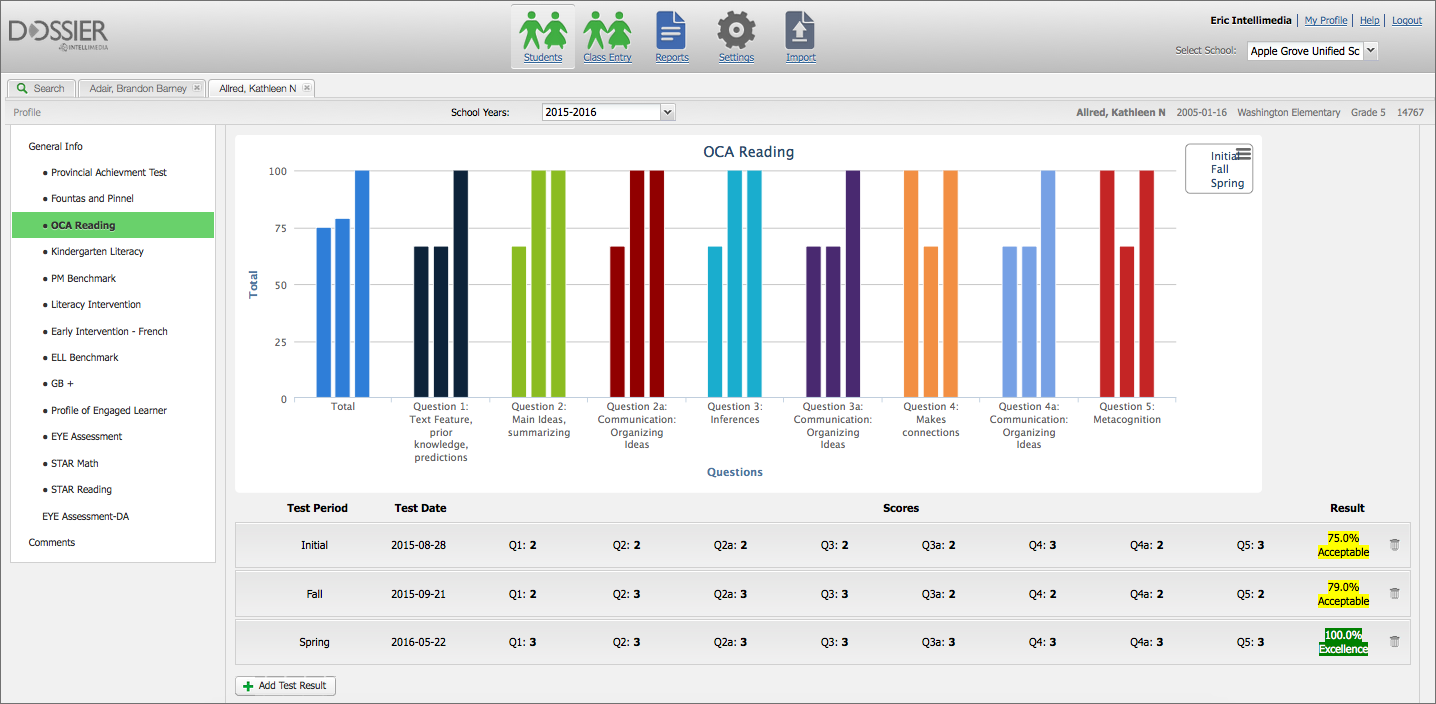Open the Students section icon
The image size is (1436, 704).
coord(543,31)
